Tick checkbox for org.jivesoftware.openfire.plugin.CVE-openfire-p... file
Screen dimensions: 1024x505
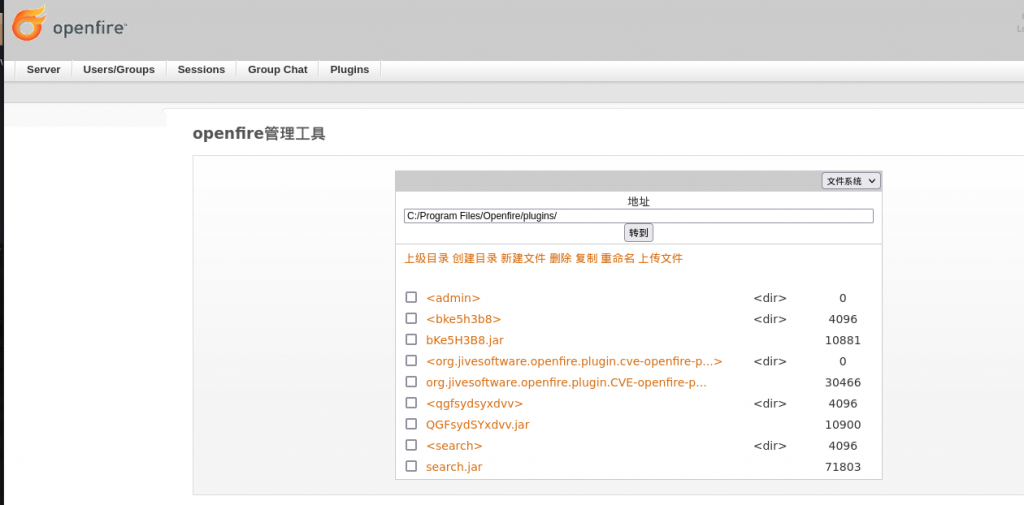411,382
